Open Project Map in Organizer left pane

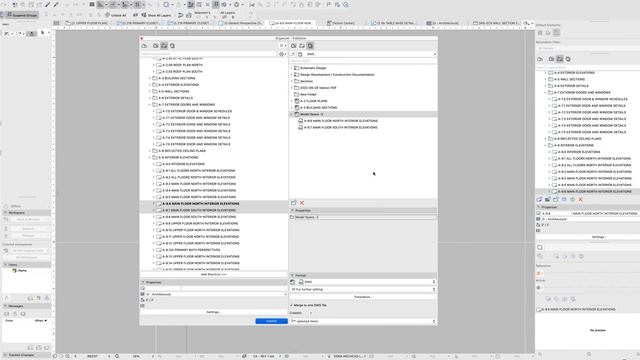(144, 46)
